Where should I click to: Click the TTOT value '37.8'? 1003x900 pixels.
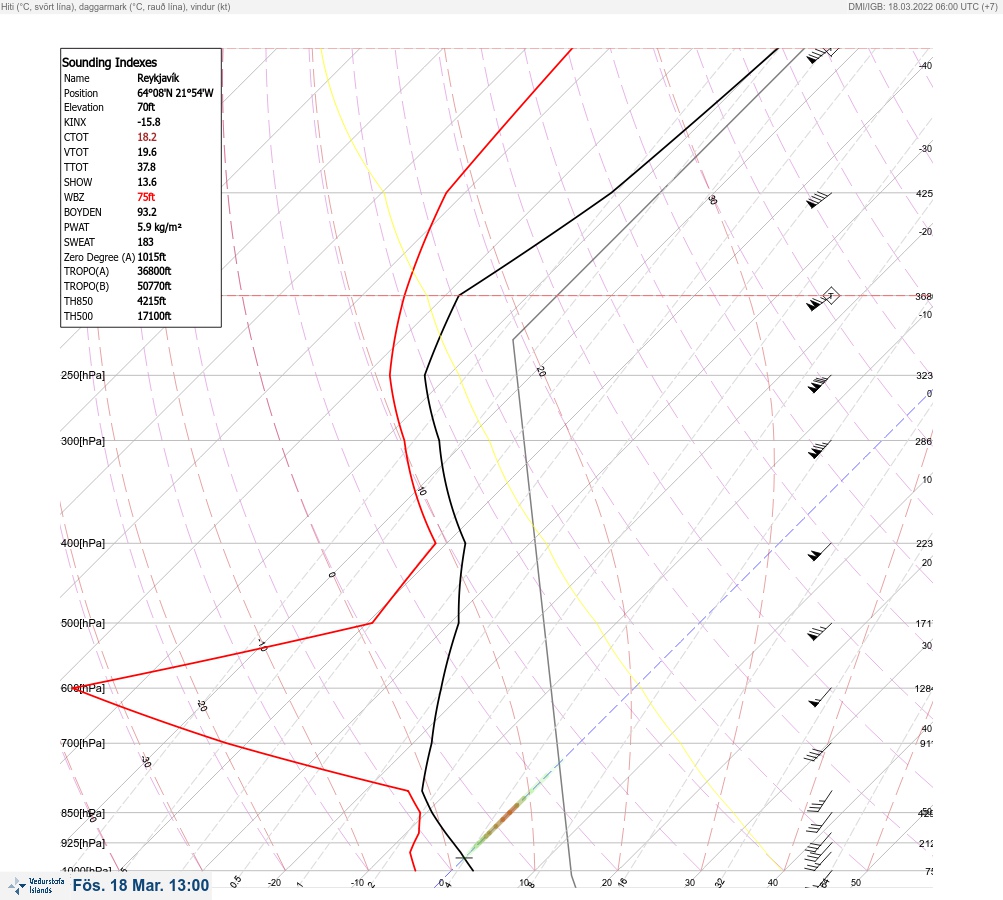pos(146,167)
